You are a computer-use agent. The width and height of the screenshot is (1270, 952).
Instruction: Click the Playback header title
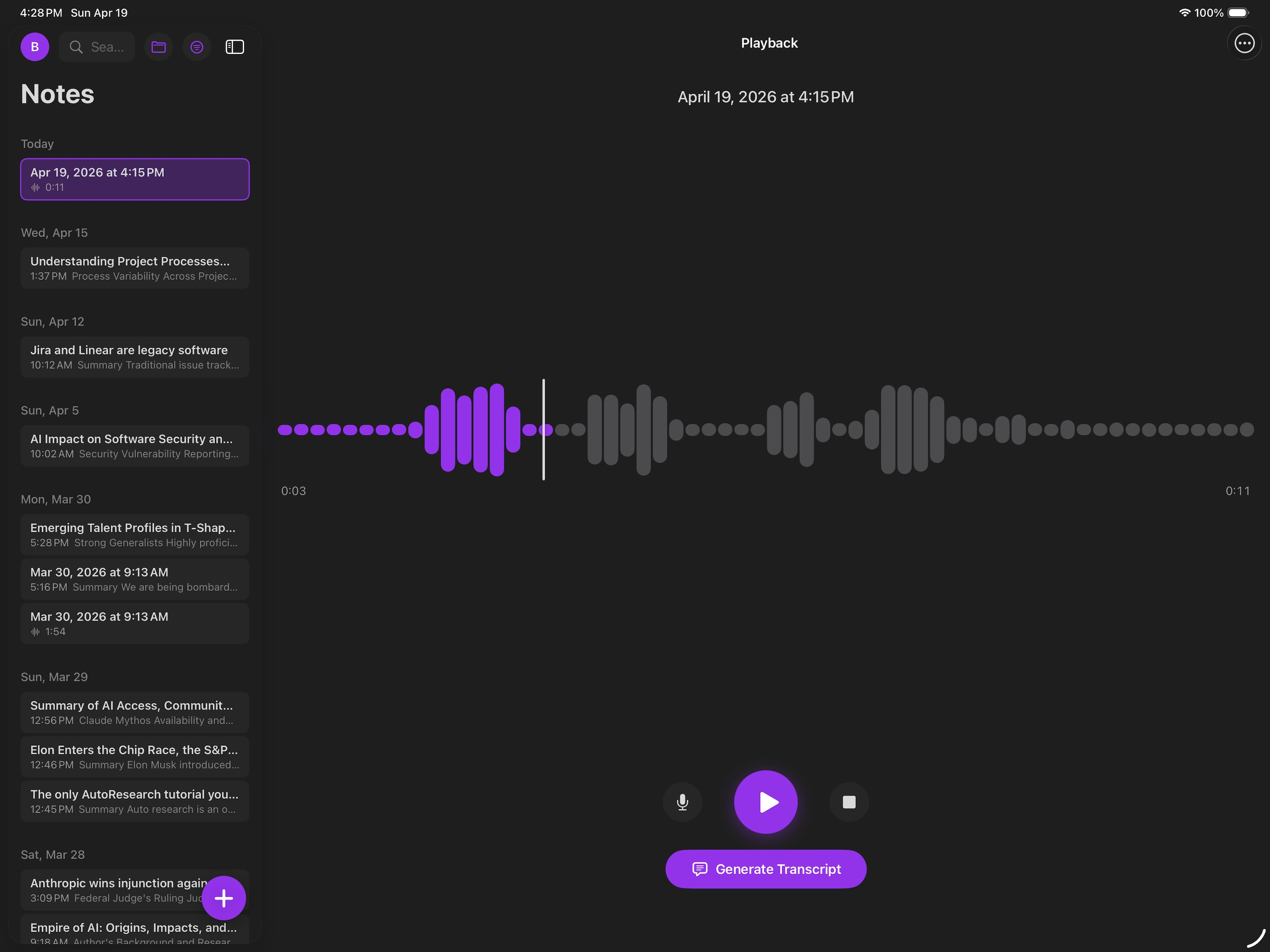pos(769,43)
